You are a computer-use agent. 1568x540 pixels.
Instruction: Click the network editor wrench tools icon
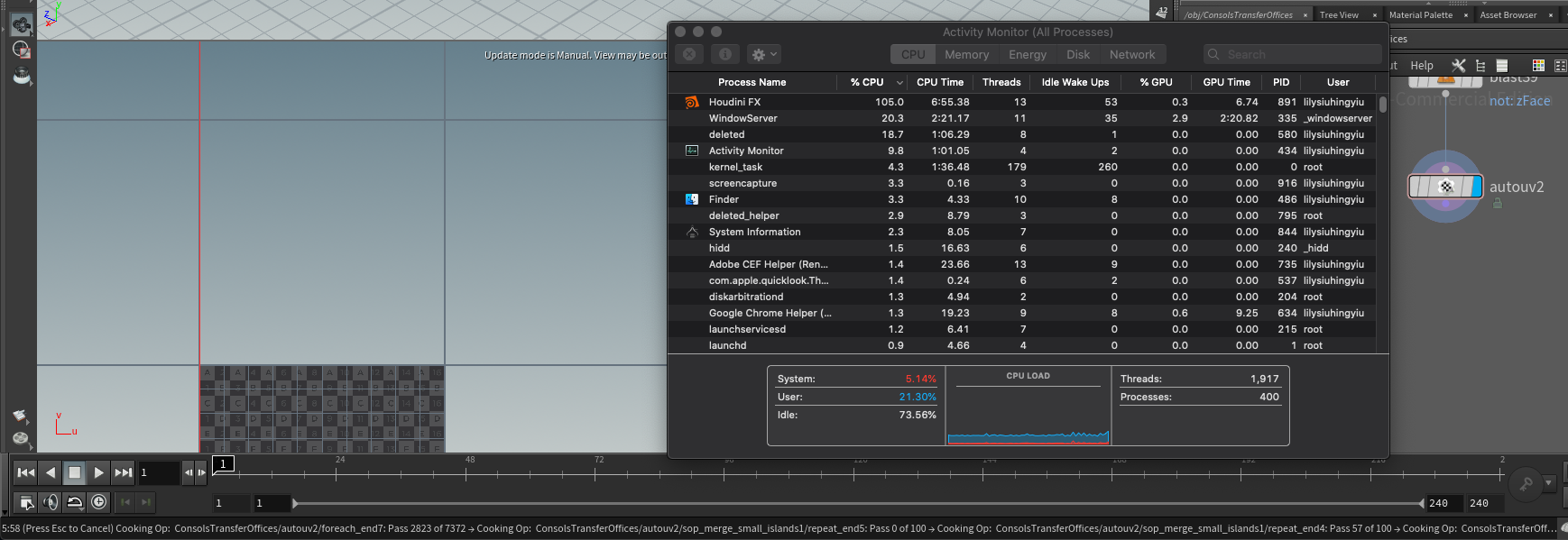pyautogui.click(x=1458, y=65)
